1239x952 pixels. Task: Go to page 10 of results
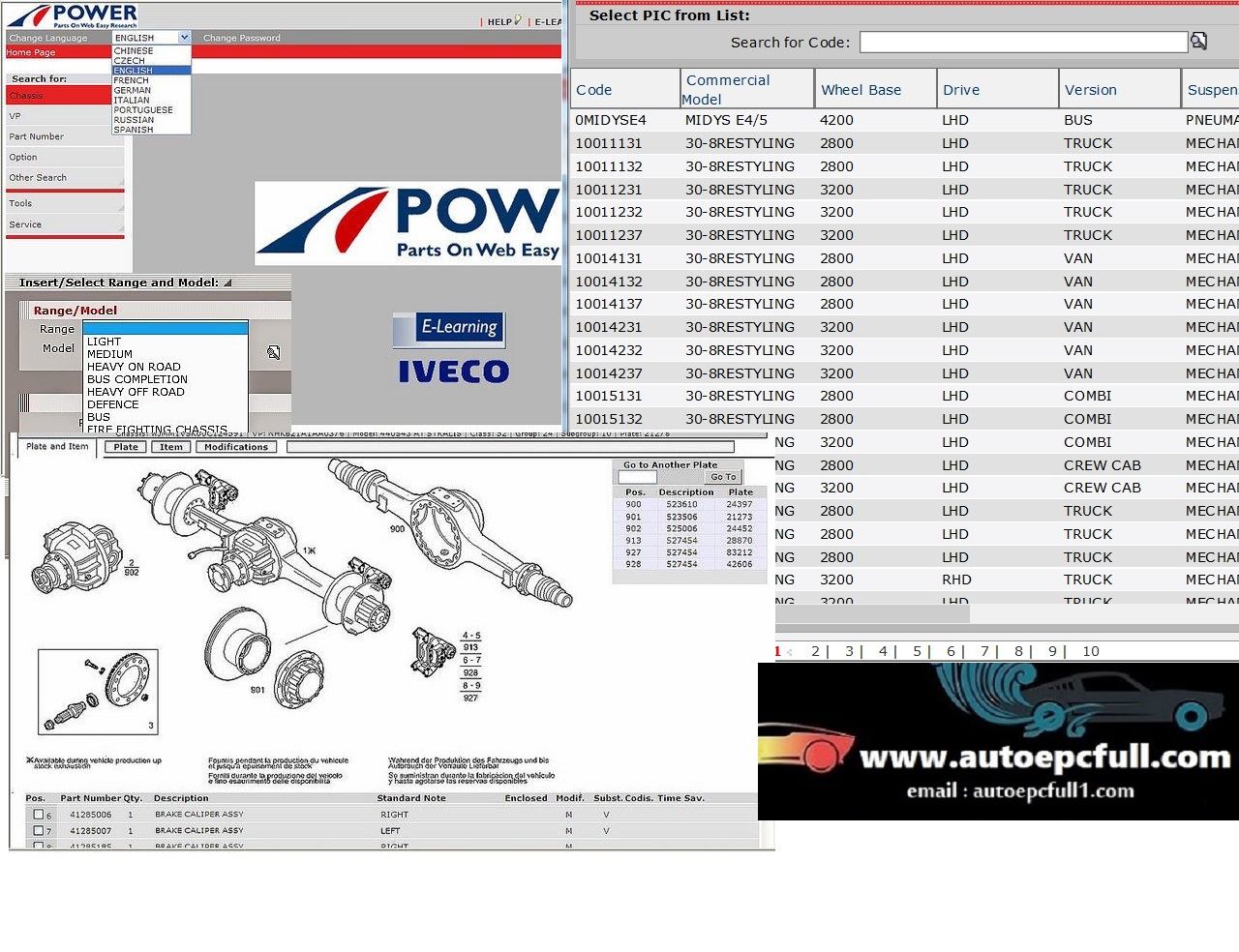pos(1091,651)
